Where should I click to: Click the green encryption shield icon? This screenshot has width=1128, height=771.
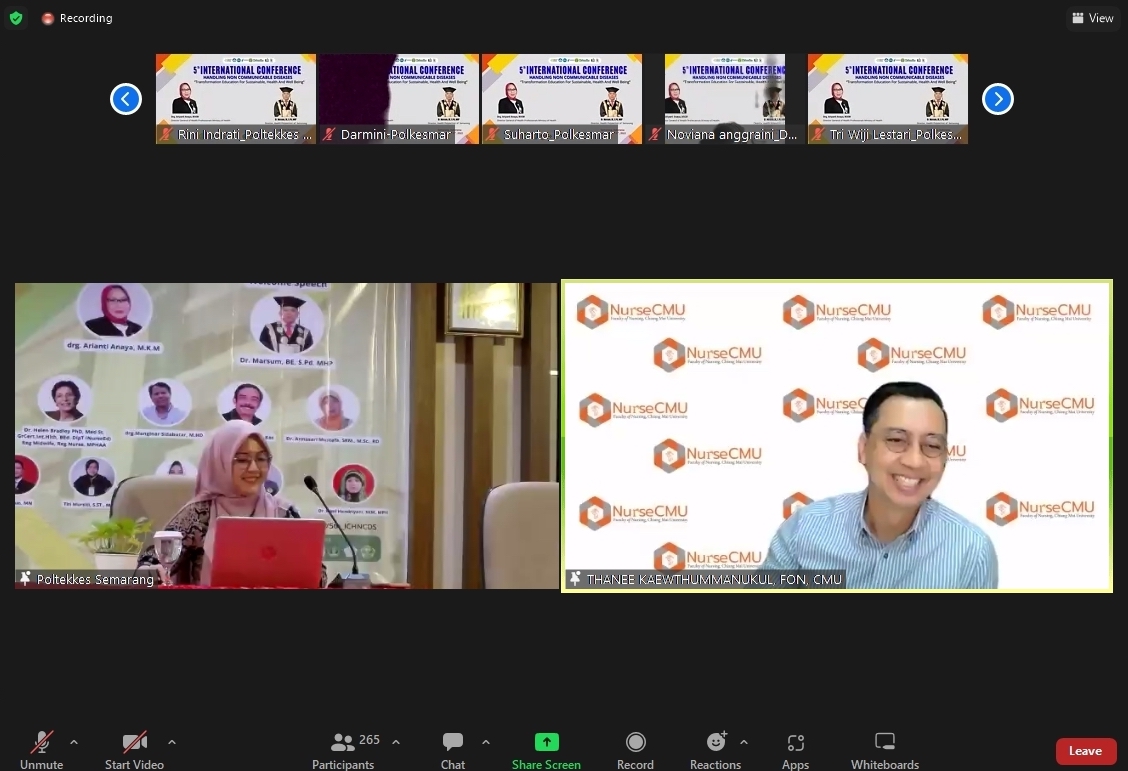[16, 18]
